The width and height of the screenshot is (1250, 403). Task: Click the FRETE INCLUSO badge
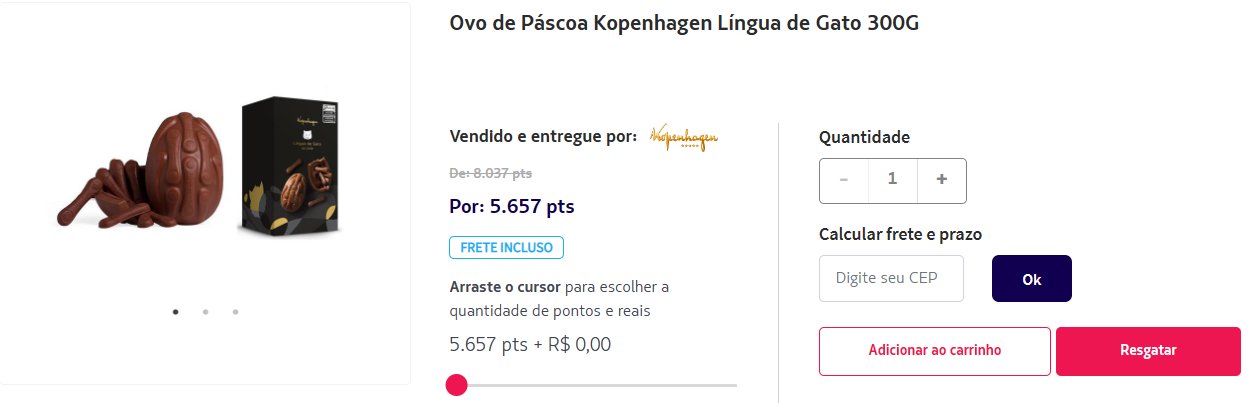tap(507, 247)
